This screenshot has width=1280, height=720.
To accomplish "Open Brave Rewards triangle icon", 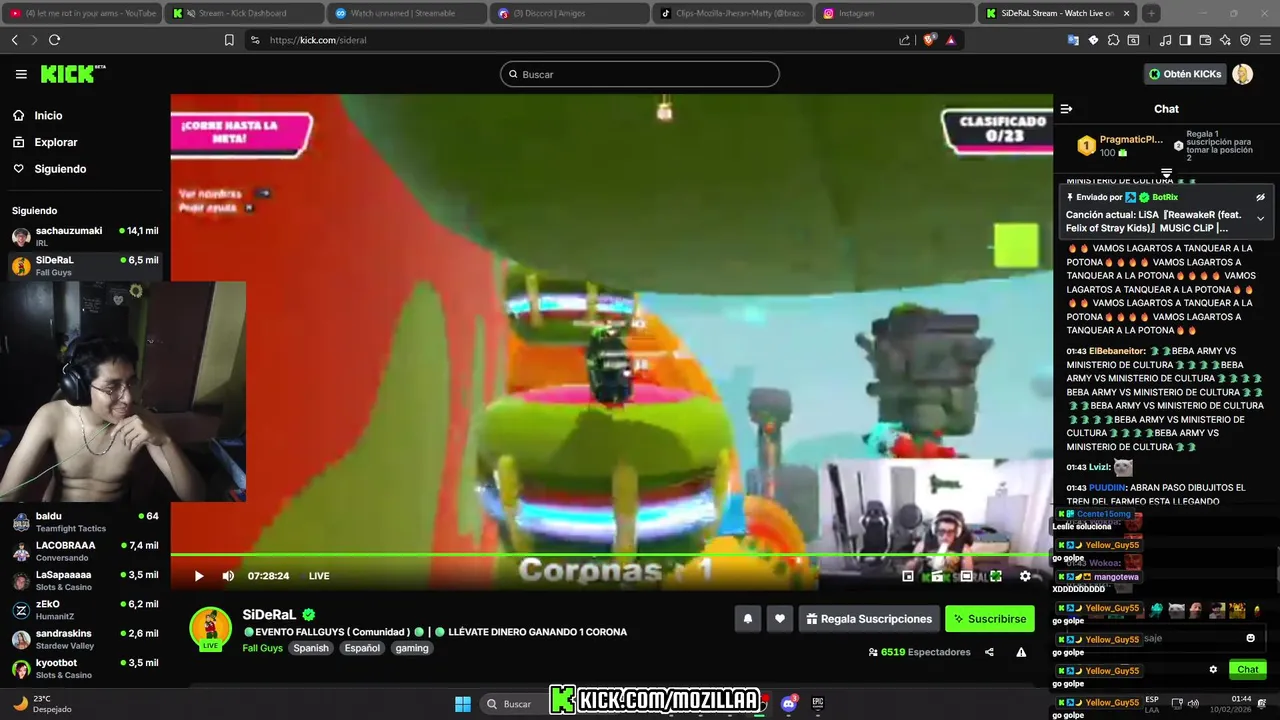I will click(950, 40).
